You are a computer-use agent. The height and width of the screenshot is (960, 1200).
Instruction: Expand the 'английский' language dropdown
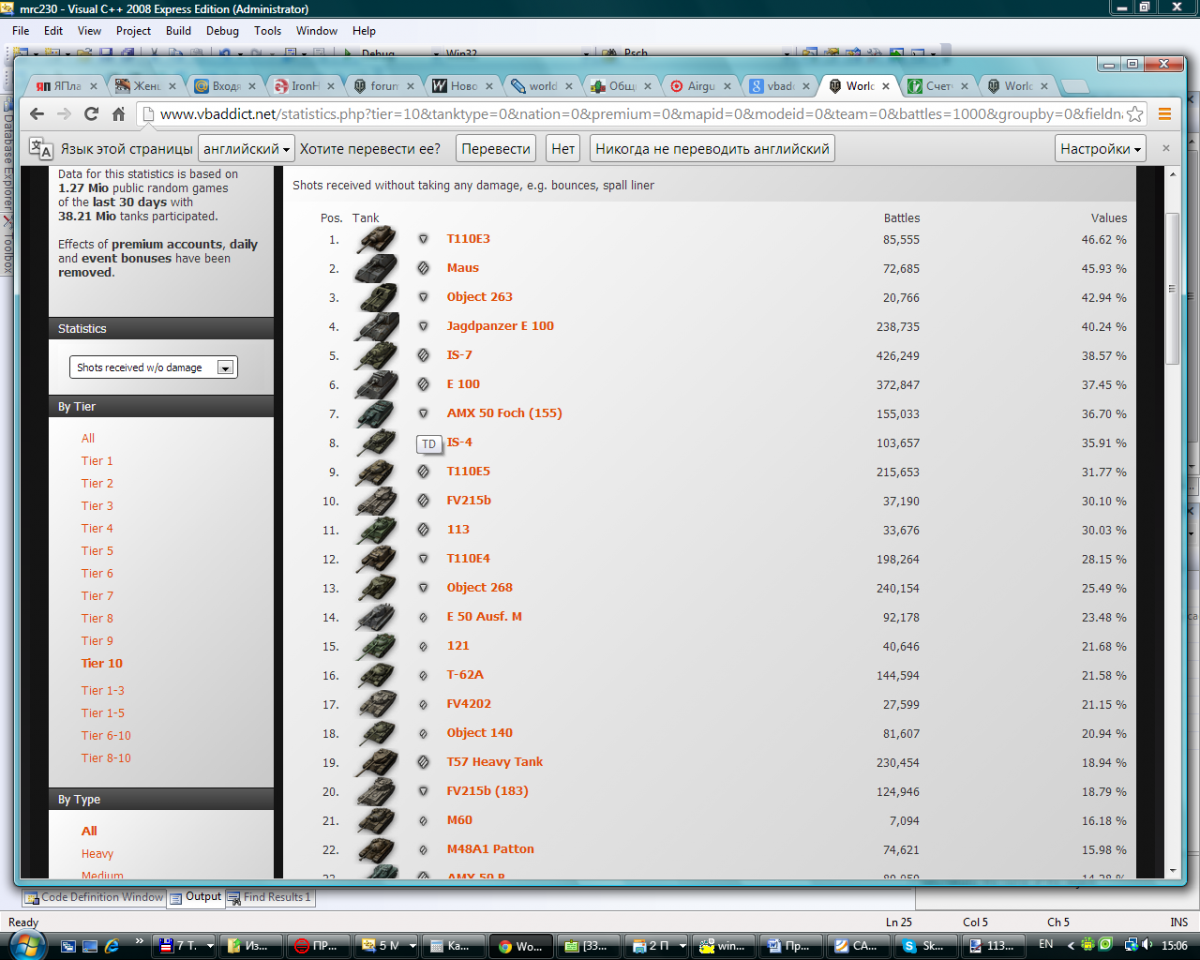(246, 149)
